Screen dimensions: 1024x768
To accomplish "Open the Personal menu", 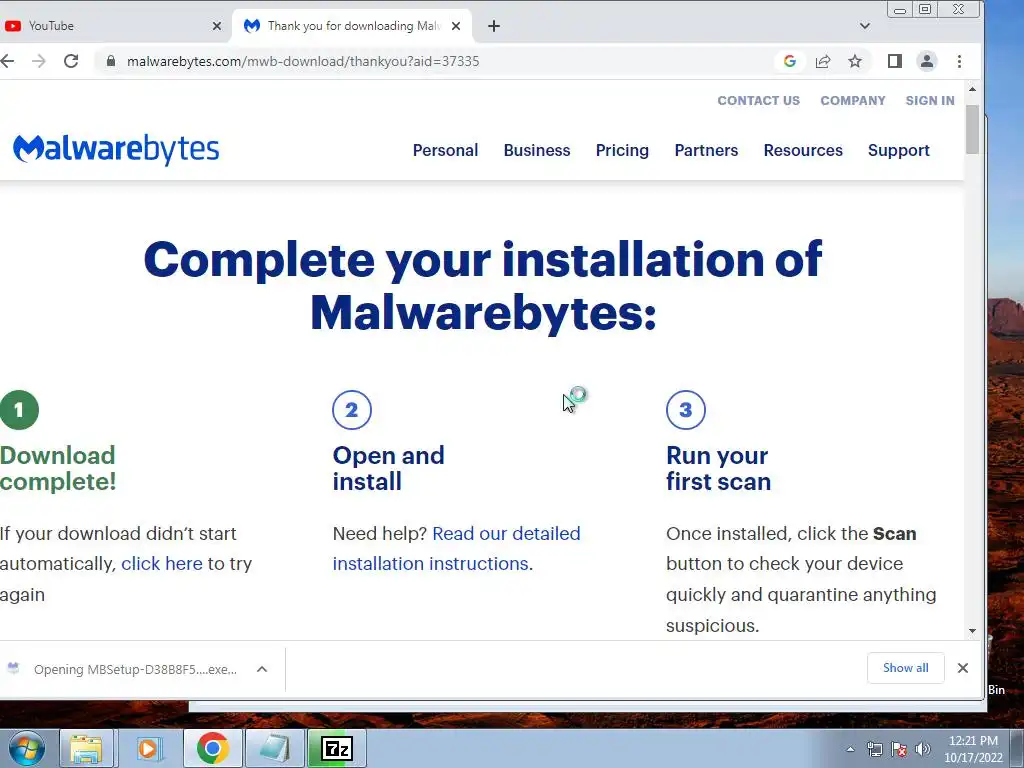I will tap(445, 150).
